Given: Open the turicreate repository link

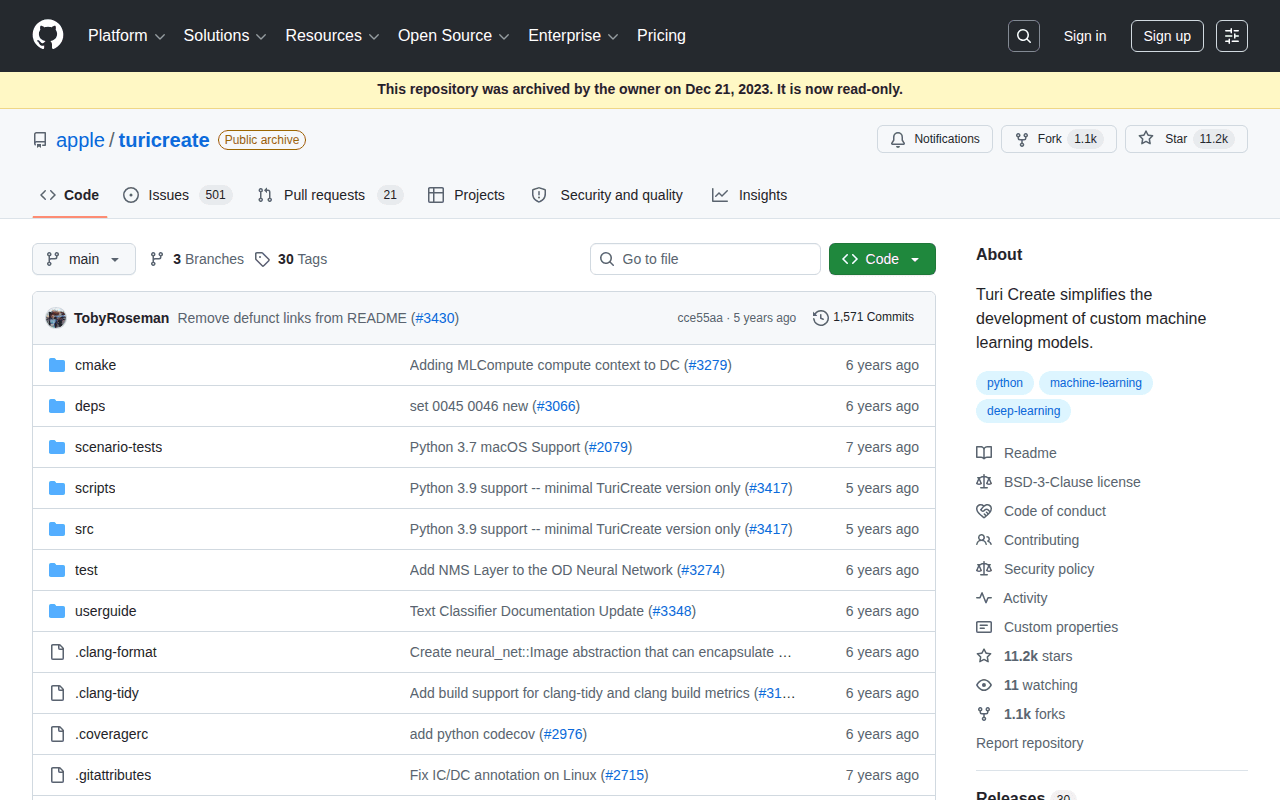Looking at the screenshot, I should [164, 140].
